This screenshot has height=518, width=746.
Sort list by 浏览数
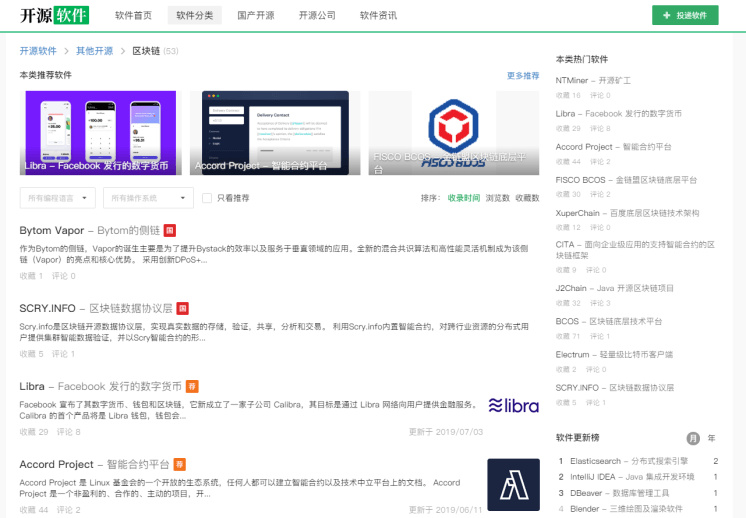[498, 198]
